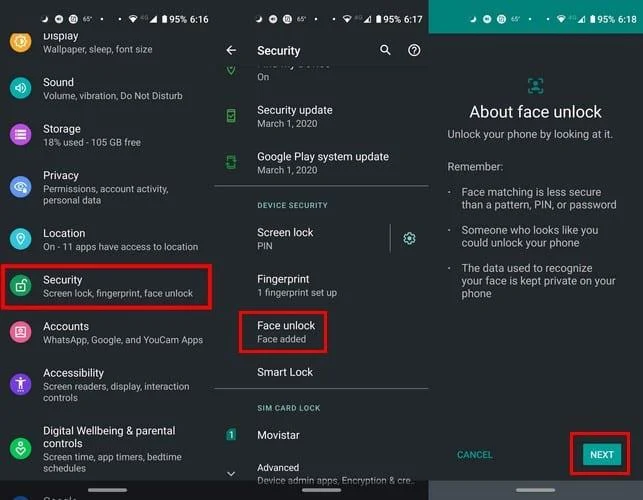
Task: Expand the Advanced section chevron
Action: click(231, 474)
